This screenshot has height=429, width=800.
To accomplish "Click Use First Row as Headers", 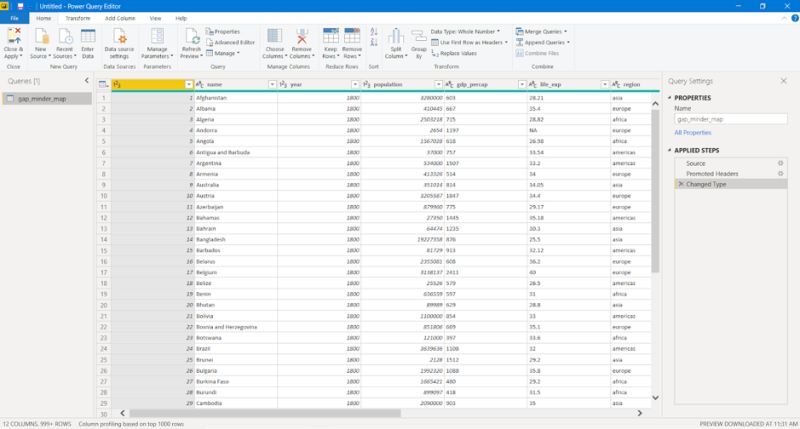I will point(469,42).
